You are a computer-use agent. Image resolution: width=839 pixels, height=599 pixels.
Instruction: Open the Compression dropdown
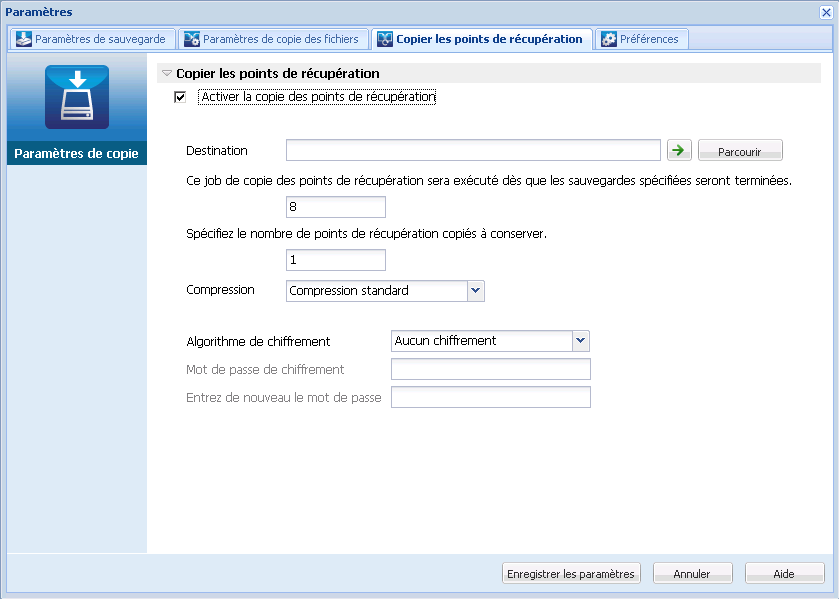click(476, 291)
